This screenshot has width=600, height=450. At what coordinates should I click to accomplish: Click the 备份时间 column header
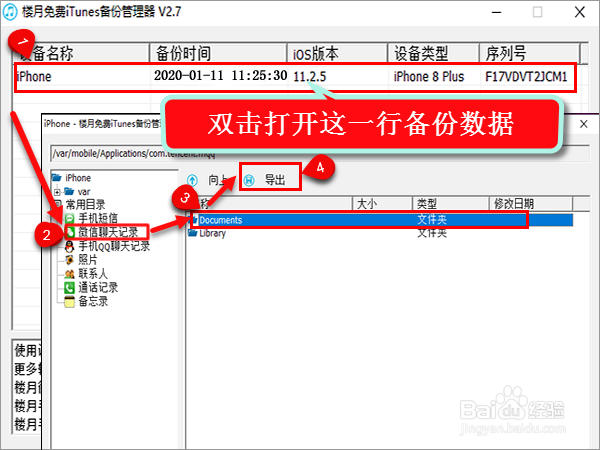(218, 53)
